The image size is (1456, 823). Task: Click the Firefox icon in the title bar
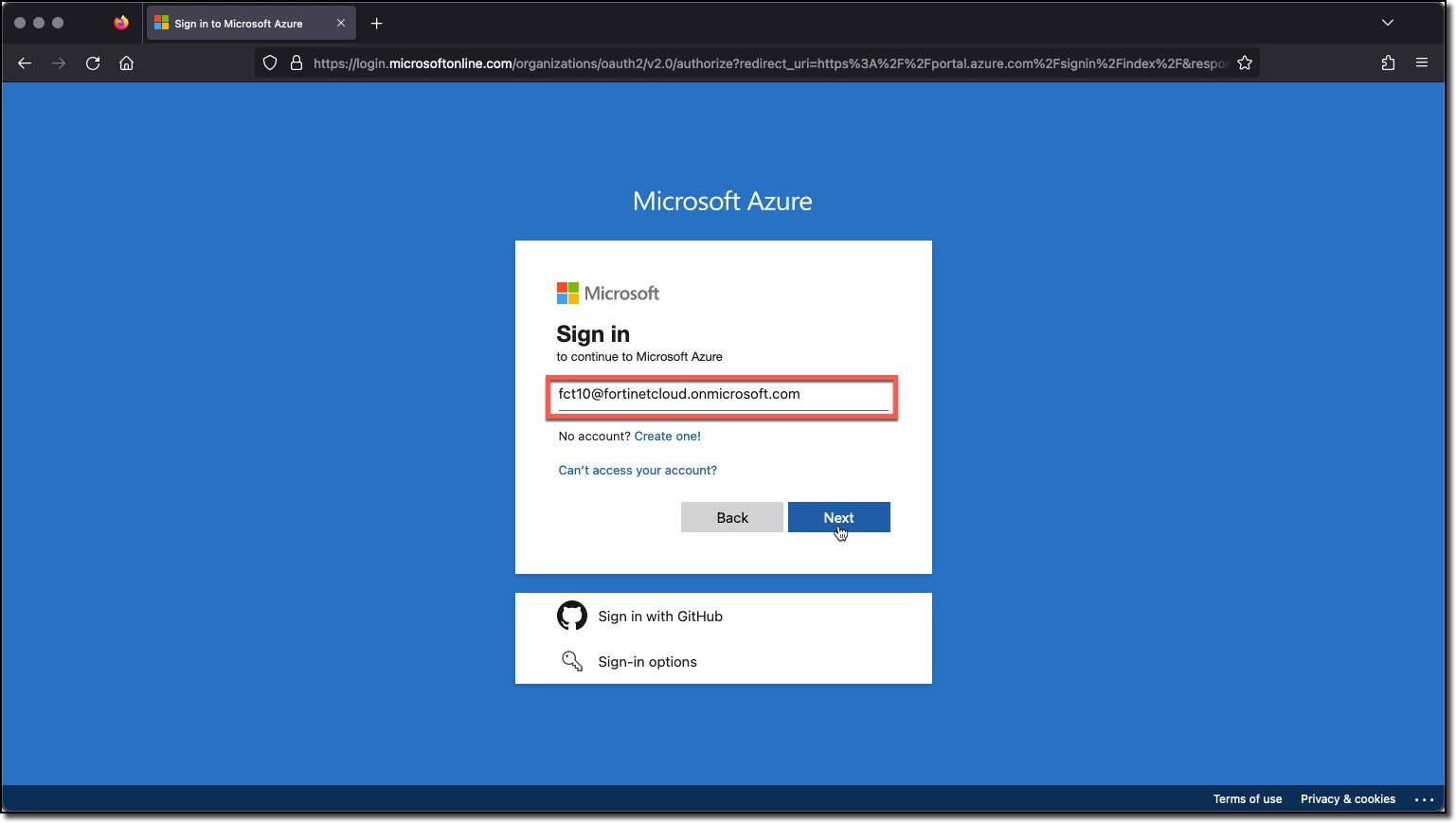pyautogui.click(x=121, y=23)
